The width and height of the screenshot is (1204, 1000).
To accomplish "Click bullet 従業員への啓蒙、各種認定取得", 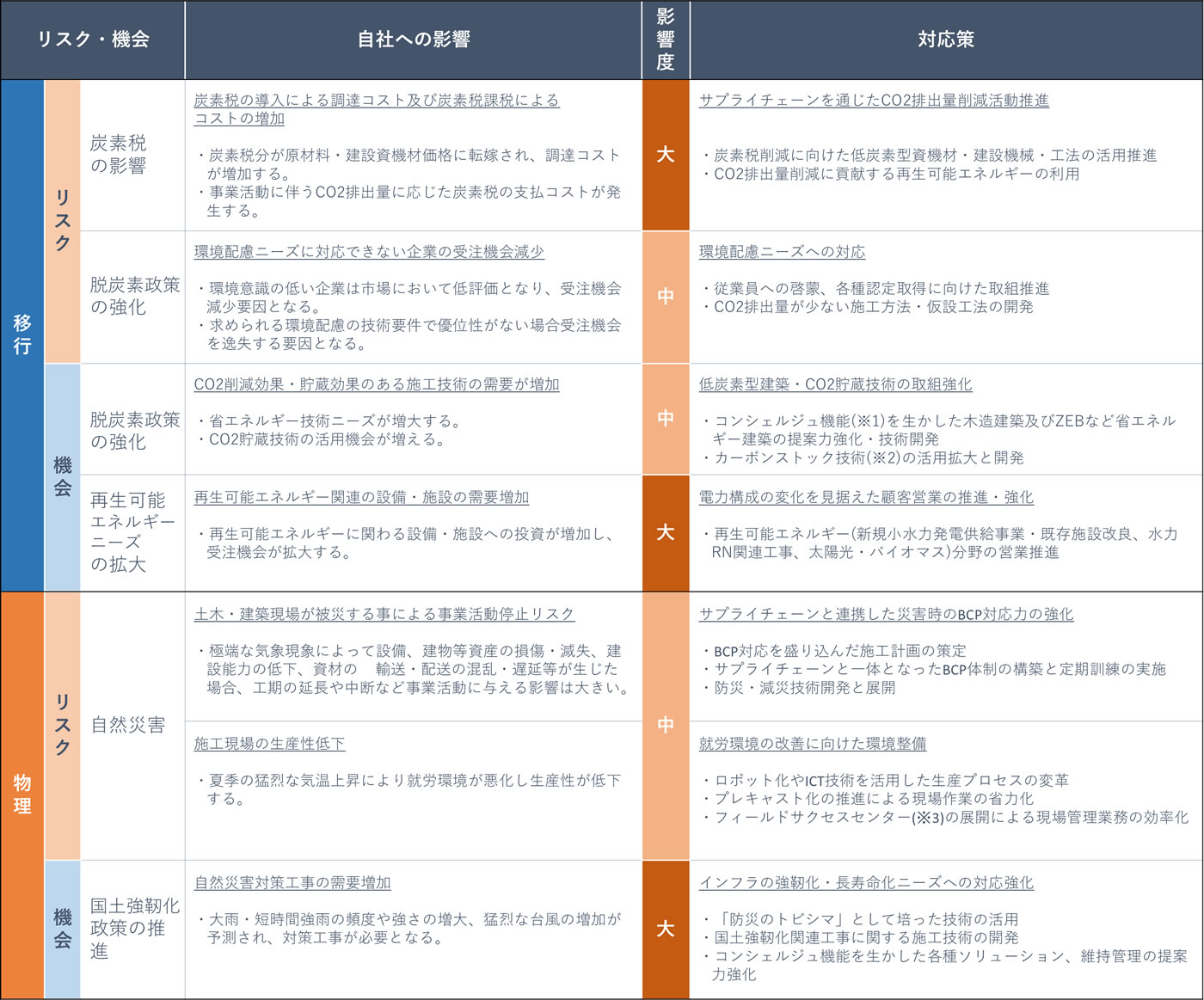I will (x=875, y=289).
